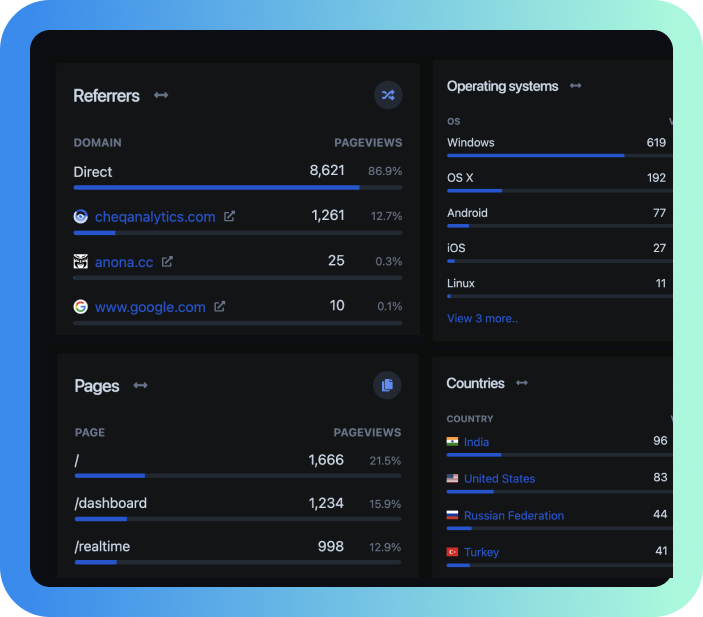This screenshot has width=703, height=617.
Task: Click the India flag icon
Action: 452,442
